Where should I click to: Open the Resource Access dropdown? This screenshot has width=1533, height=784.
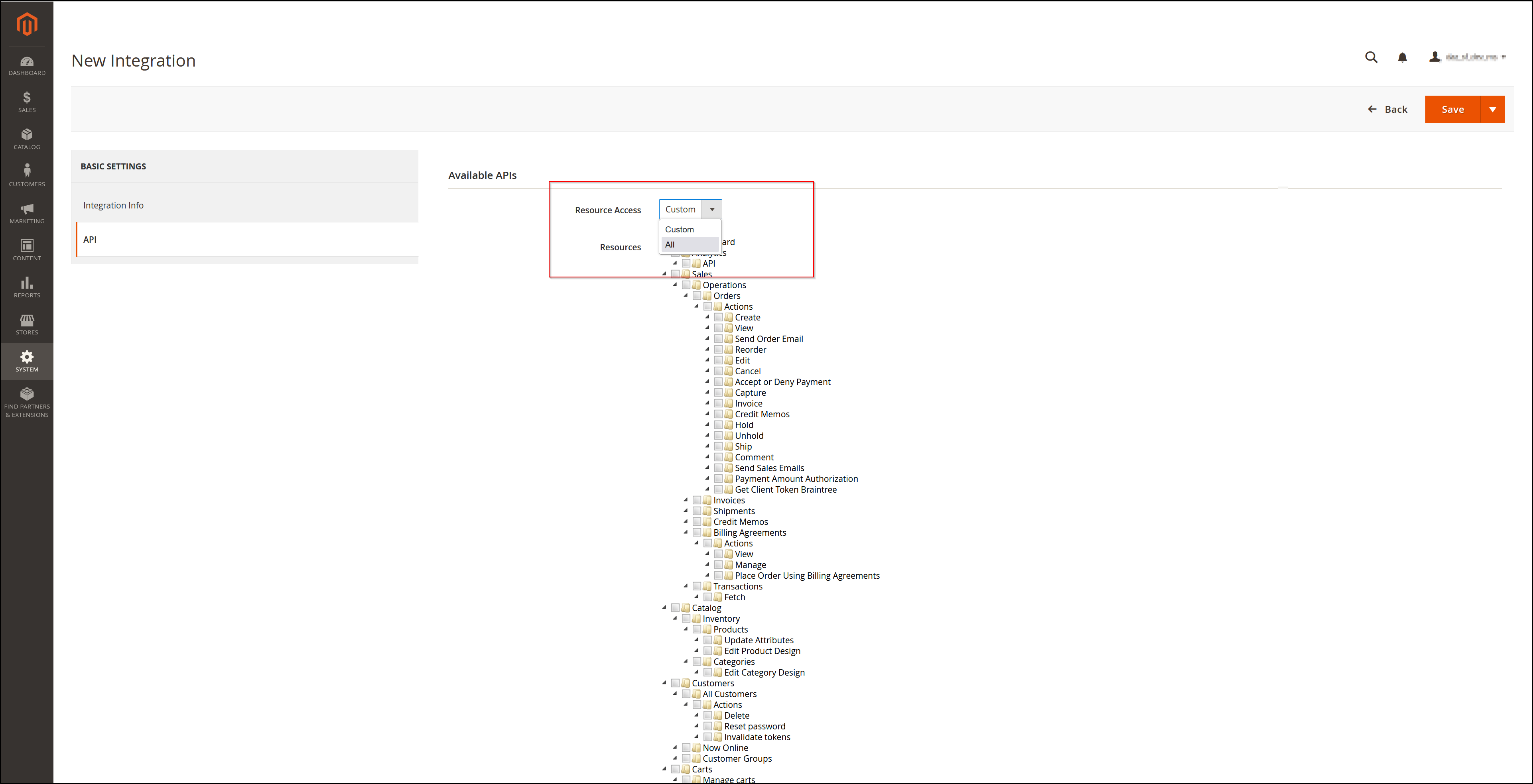click(690, 209)
